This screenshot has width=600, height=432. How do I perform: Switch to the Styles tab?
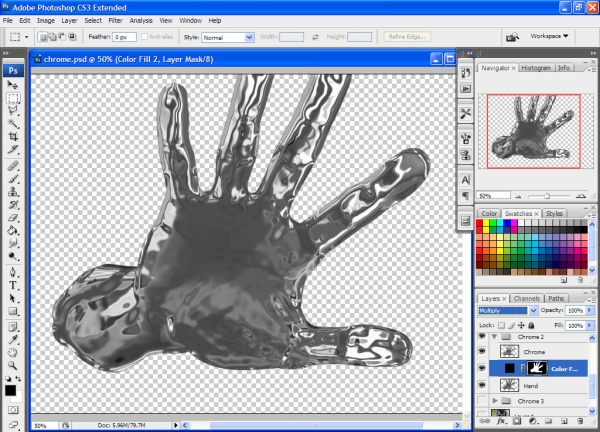coord(554,214)
